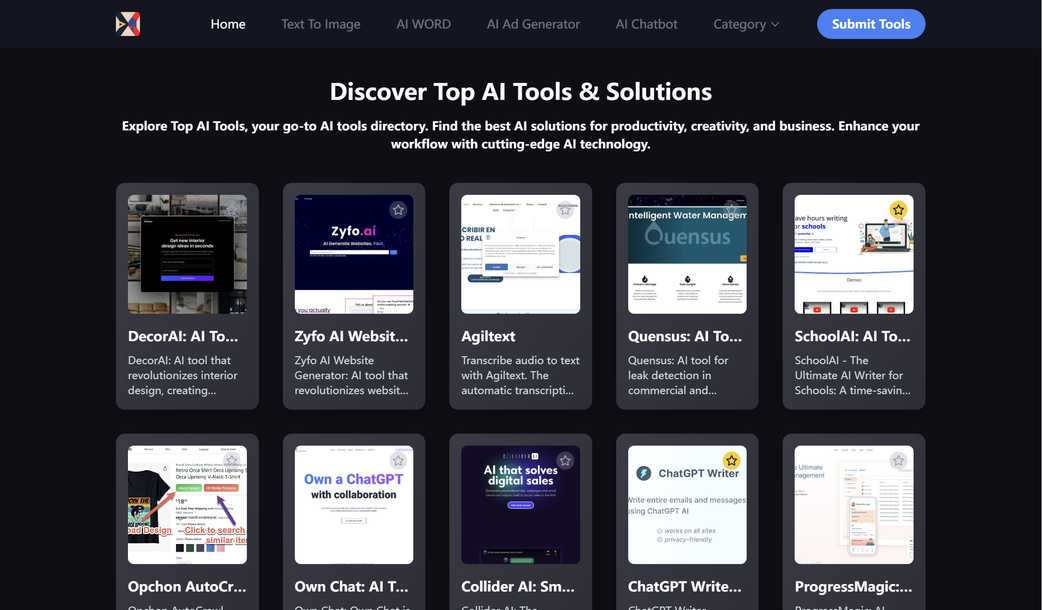Select the Home navigation item
Viewport: 1042px width, 610px height.
point(227,23)
